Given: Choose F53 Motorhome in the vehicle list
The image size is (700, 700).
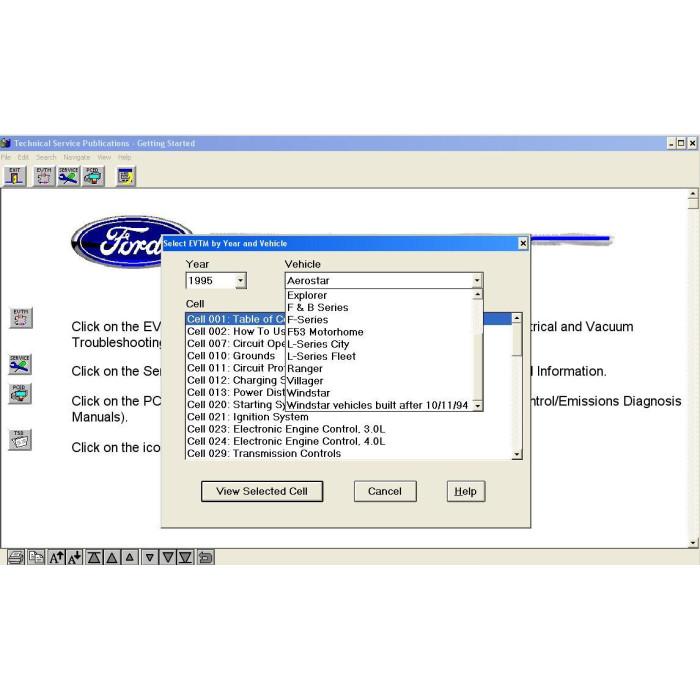Looking at the screenshot, I should click(379, 332).
